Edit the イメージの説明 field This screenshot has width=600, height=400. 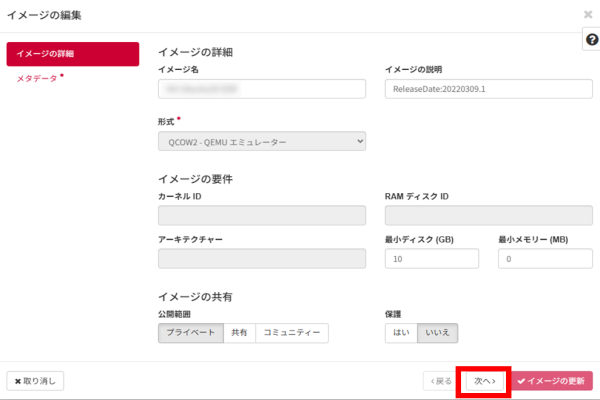(488, 88)
